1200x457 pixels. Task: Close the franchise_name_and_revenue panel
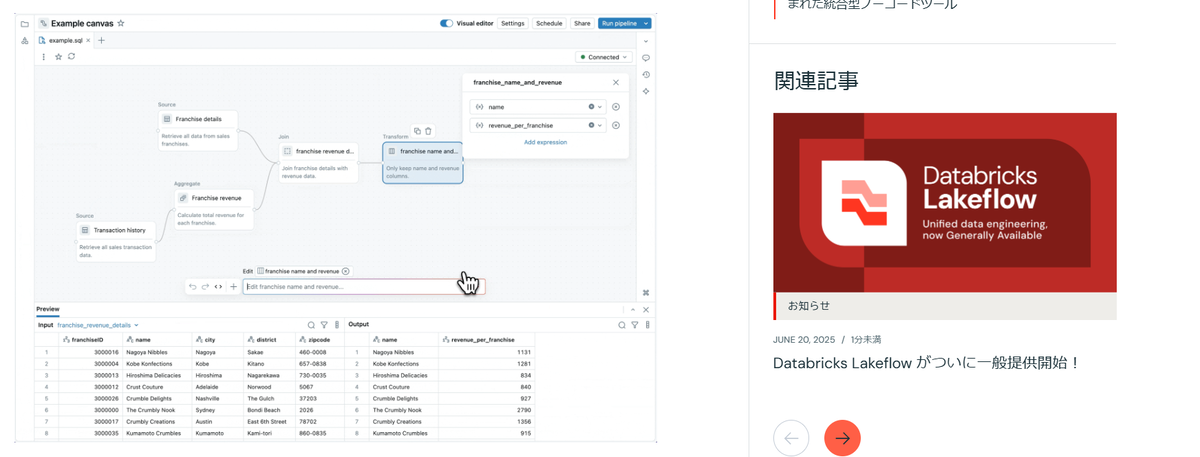click(x=616, y=83)
